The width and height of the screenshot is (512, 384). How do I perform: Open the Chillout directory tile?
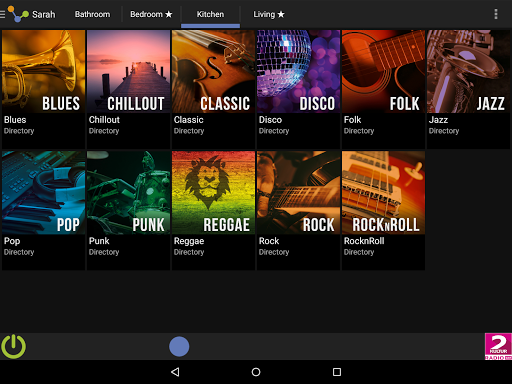tap(128, 89)
